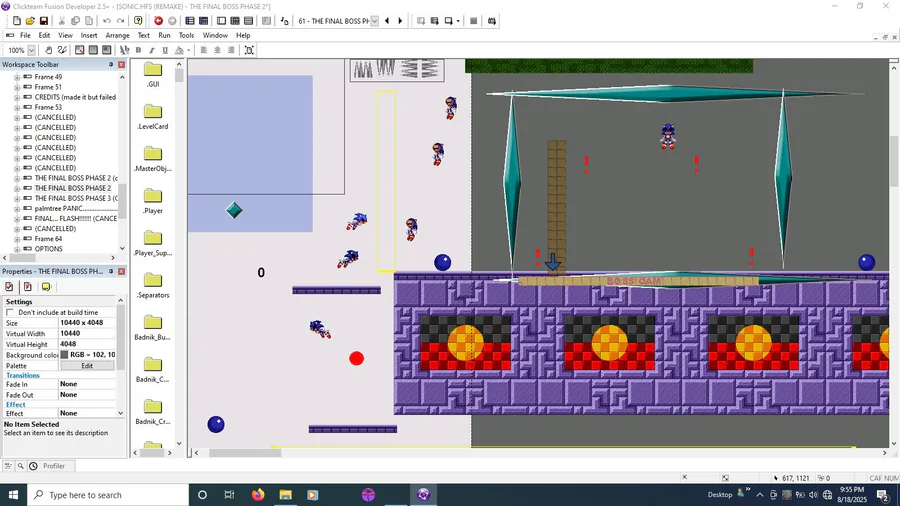The height and width of the screenshot is (506, 900).
Task: Open the Profiler tab
Action: (54, 466)
